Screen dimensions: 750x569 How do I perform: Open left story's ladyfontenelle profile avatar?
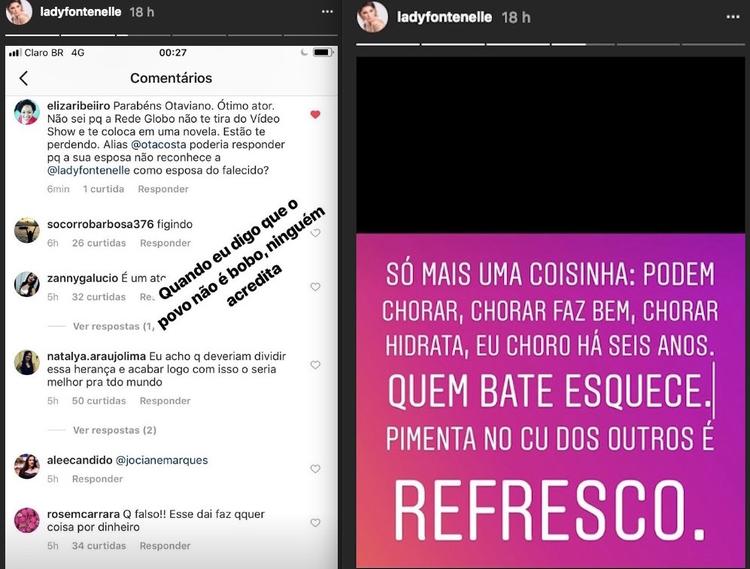pyautogui.click(x=19, y=11)
